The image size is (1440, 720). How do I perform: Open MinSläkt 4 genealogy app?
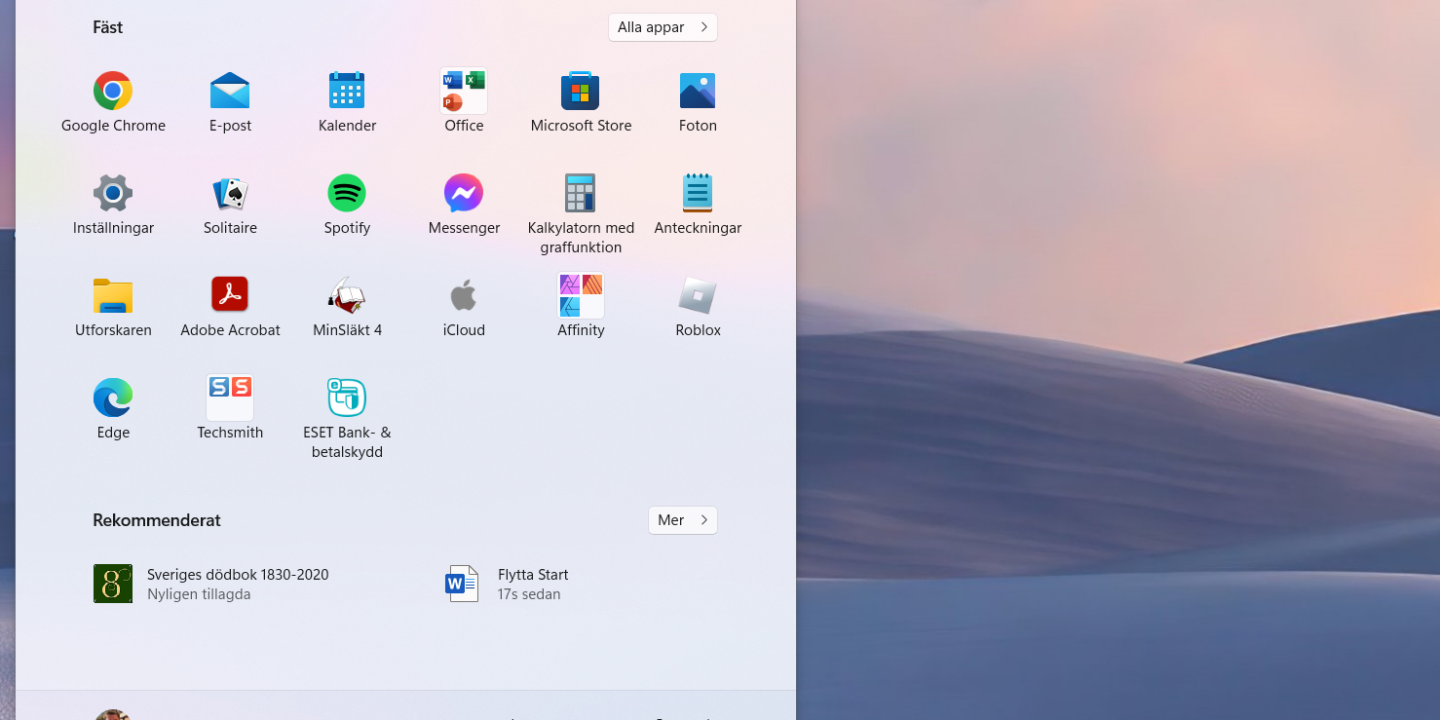347,306
